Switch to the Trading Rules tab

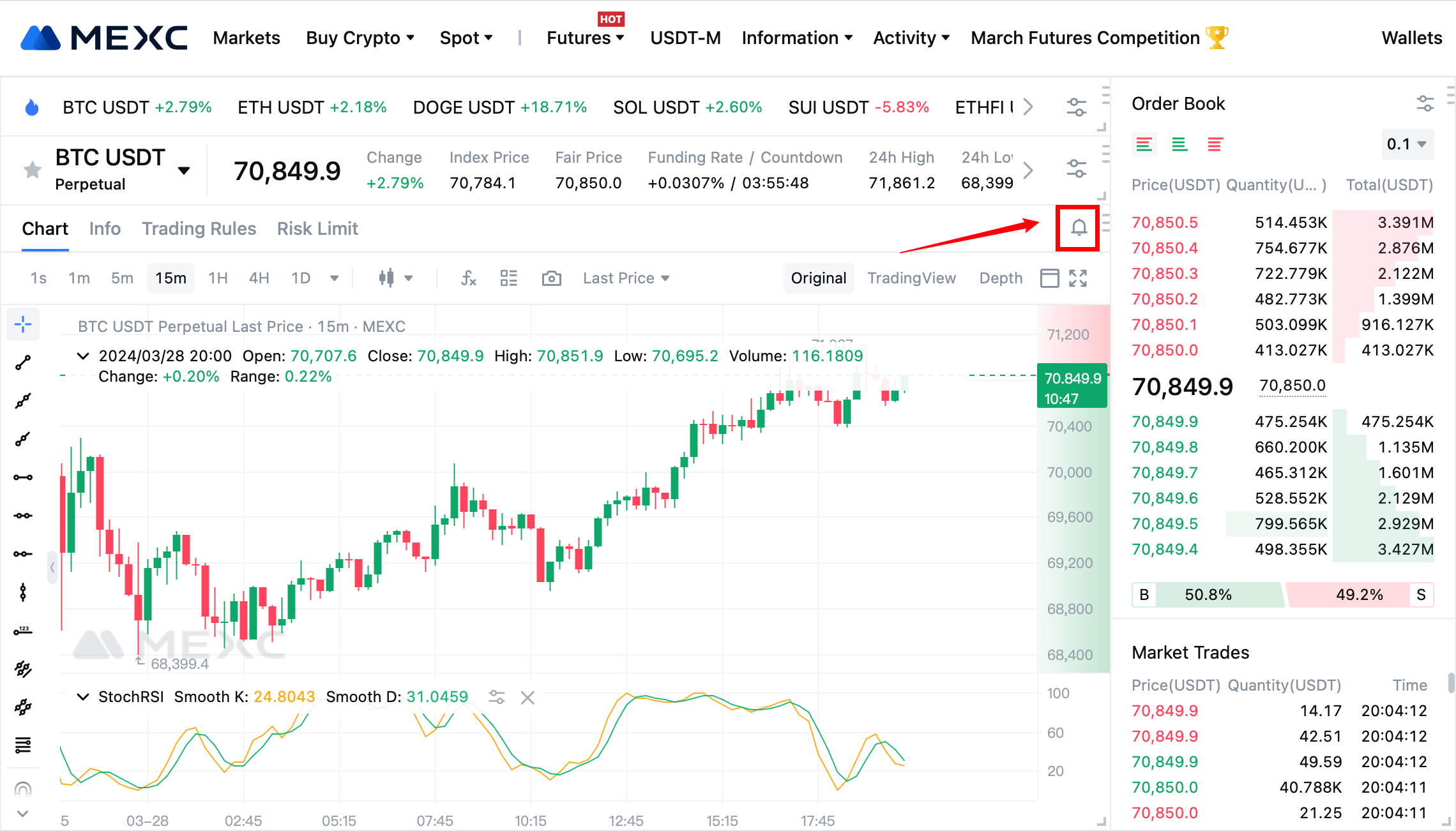(x=199, y=228)
